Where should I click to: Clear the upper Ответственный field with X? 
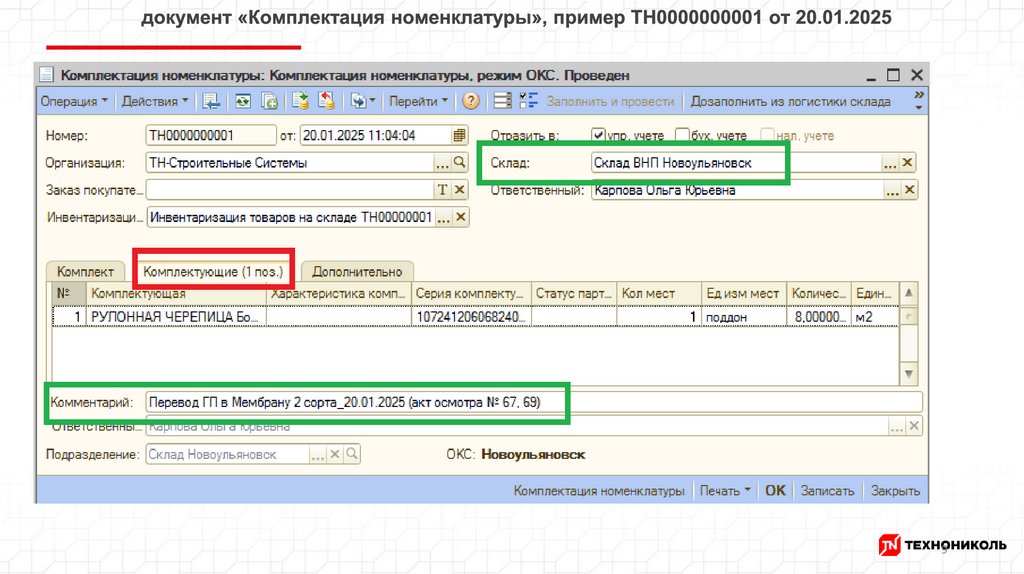909,190
